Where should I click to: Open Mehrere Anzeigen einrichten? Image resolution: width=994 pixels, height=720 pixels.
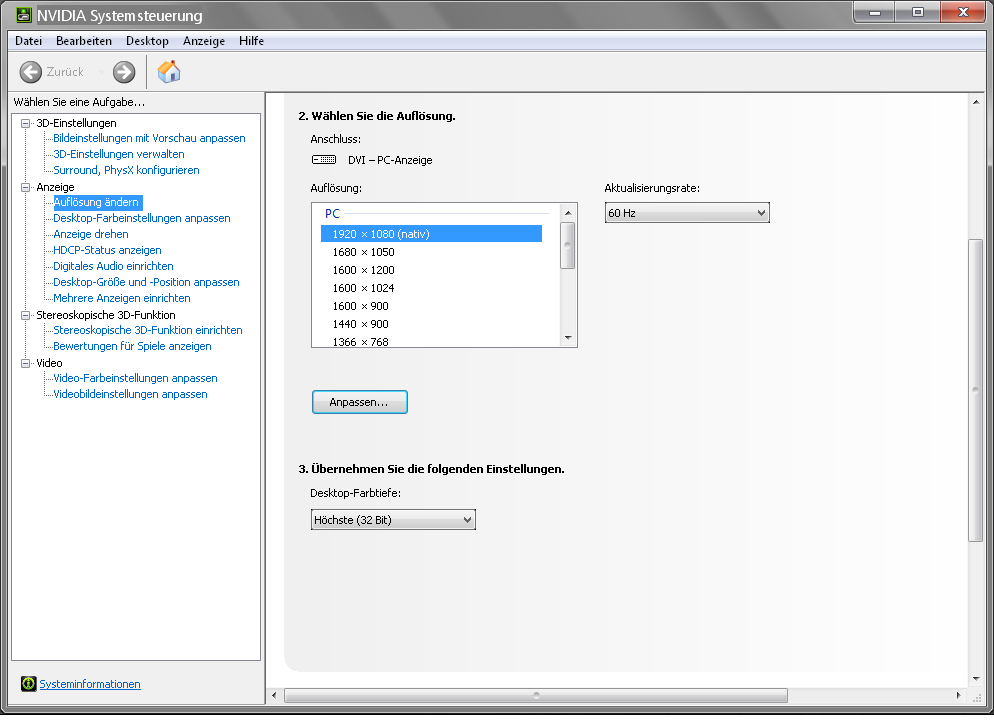[122, 298]
